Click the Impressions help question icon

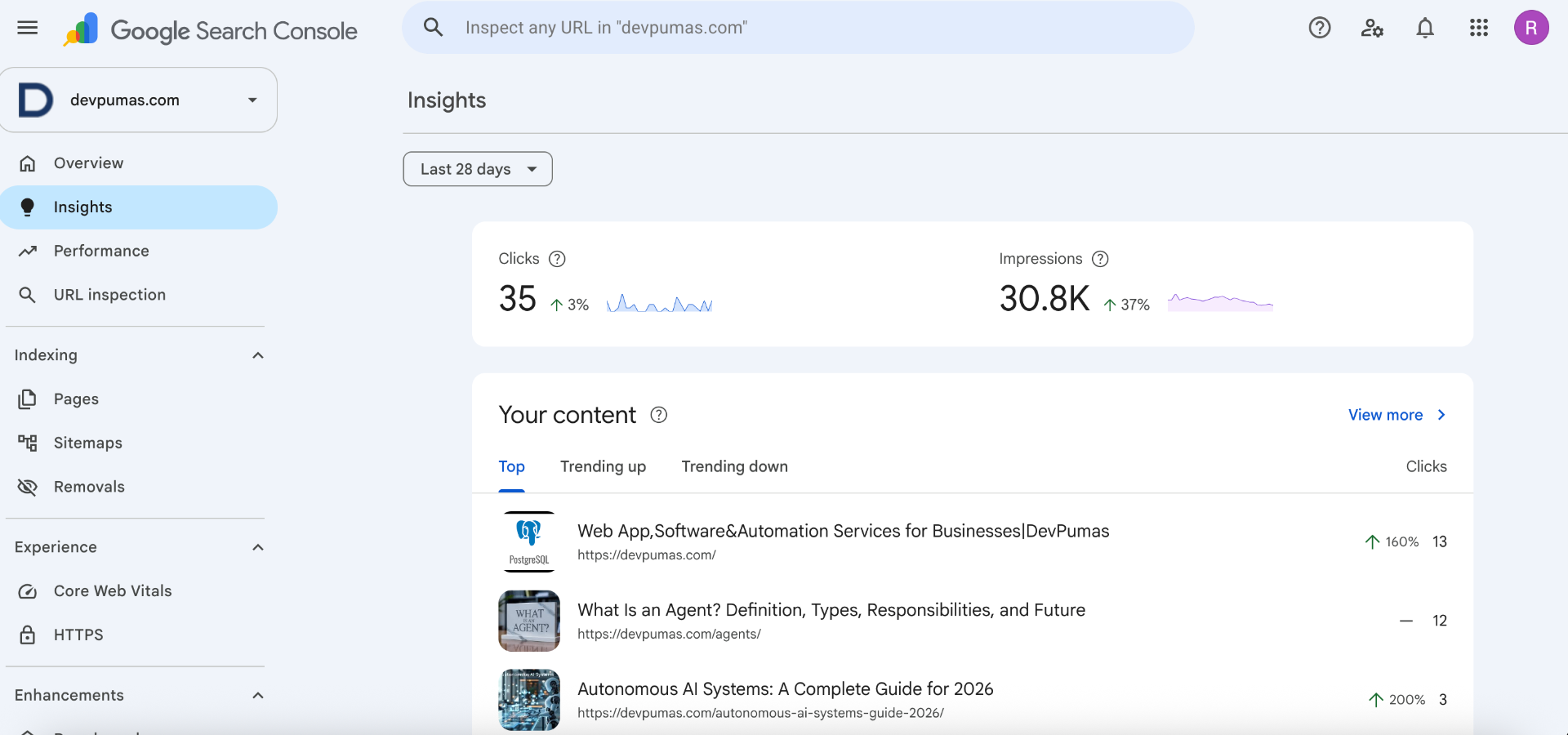1100,259
